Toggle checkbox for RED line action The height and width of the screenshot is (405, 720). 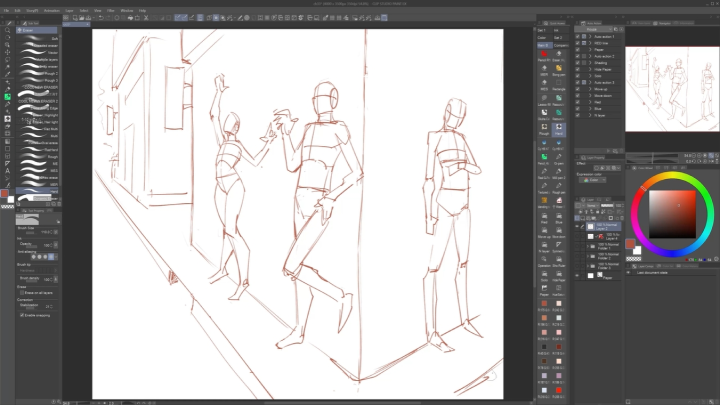click(578, 43)
